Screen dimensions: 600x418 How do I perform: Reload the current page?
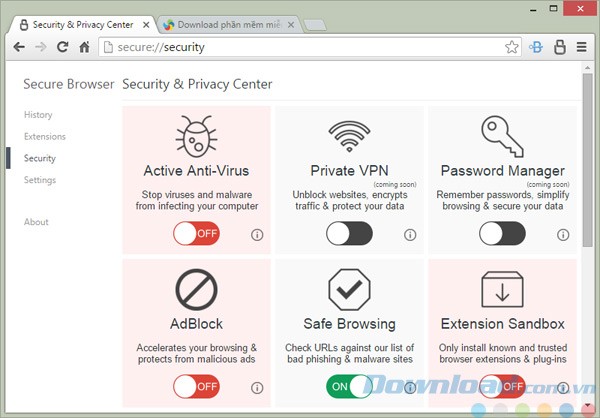tap(63, 46)
